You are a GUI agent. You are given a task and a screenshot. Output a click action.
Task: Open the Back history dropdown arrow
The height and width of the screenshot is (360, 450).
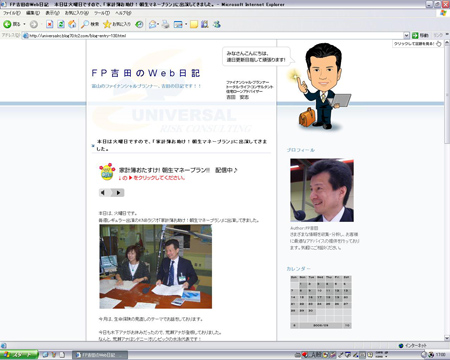pos(24,24)
